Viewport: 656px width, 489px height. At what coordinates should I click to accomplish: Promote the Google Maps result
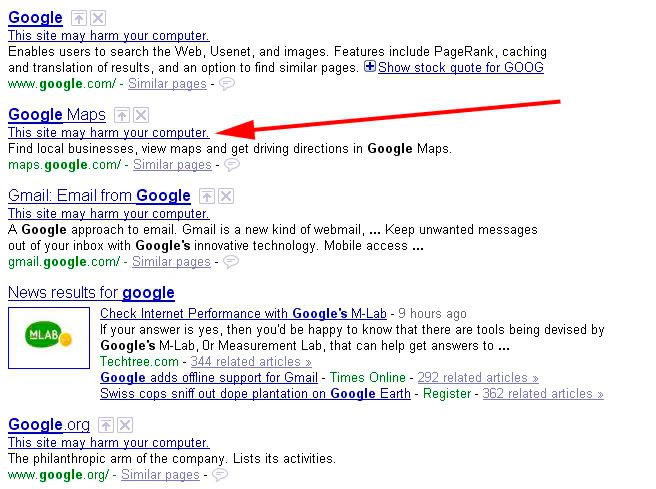(122, 116)
